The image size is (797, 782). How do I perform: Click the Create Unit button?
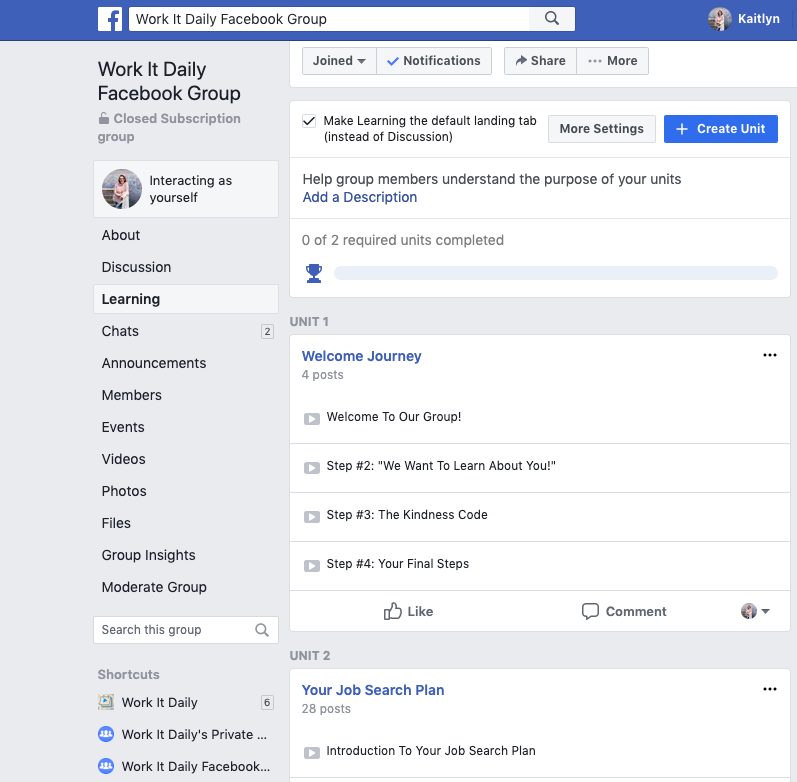pyautogui.click(x=720, y=129)
